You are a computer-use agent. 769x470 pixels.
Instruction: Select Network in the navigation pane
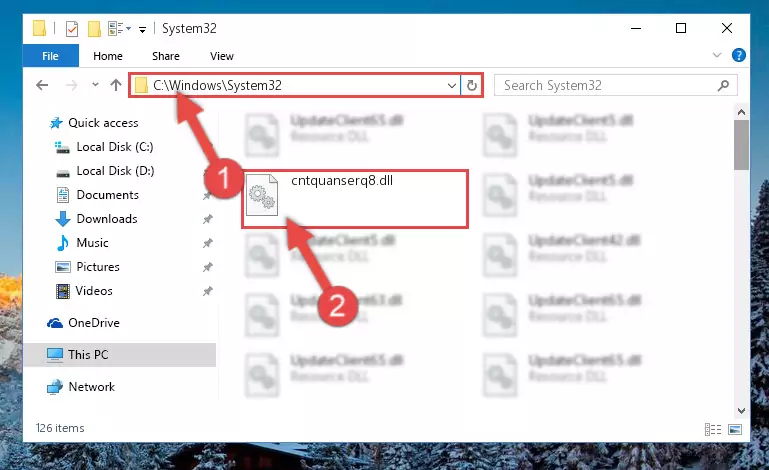92,387
